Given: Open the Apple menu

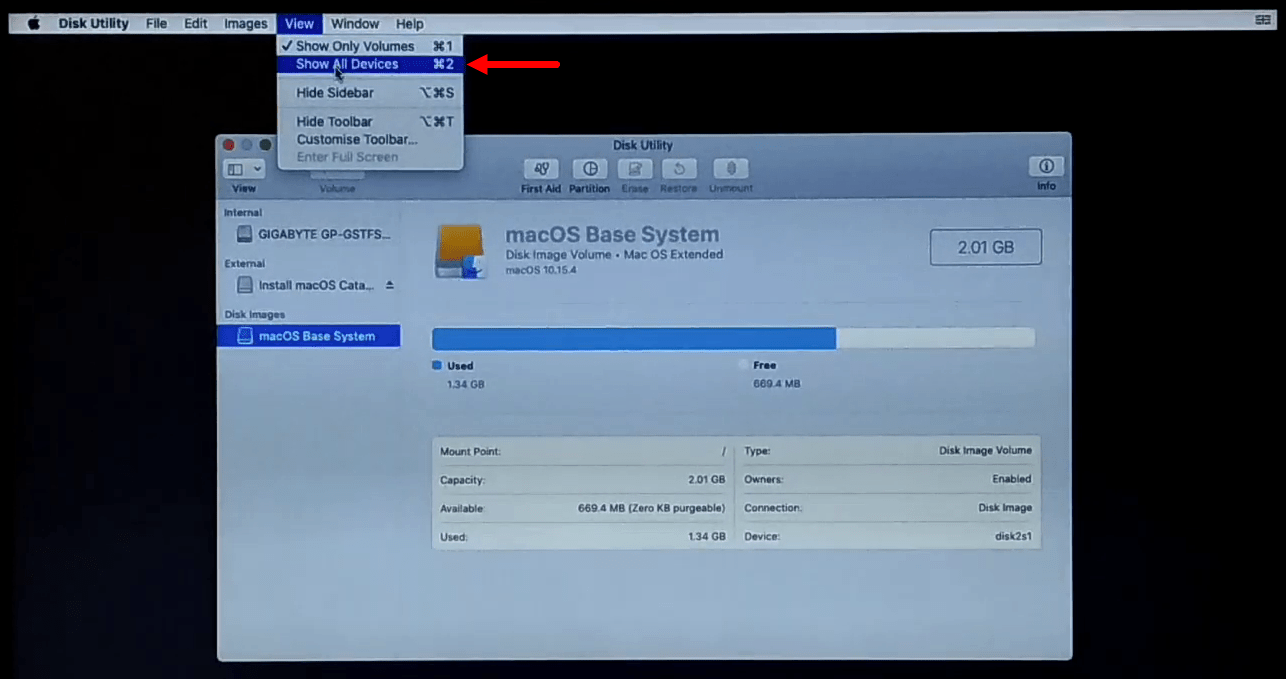Looking at the screenshot, I should [34, 23].
